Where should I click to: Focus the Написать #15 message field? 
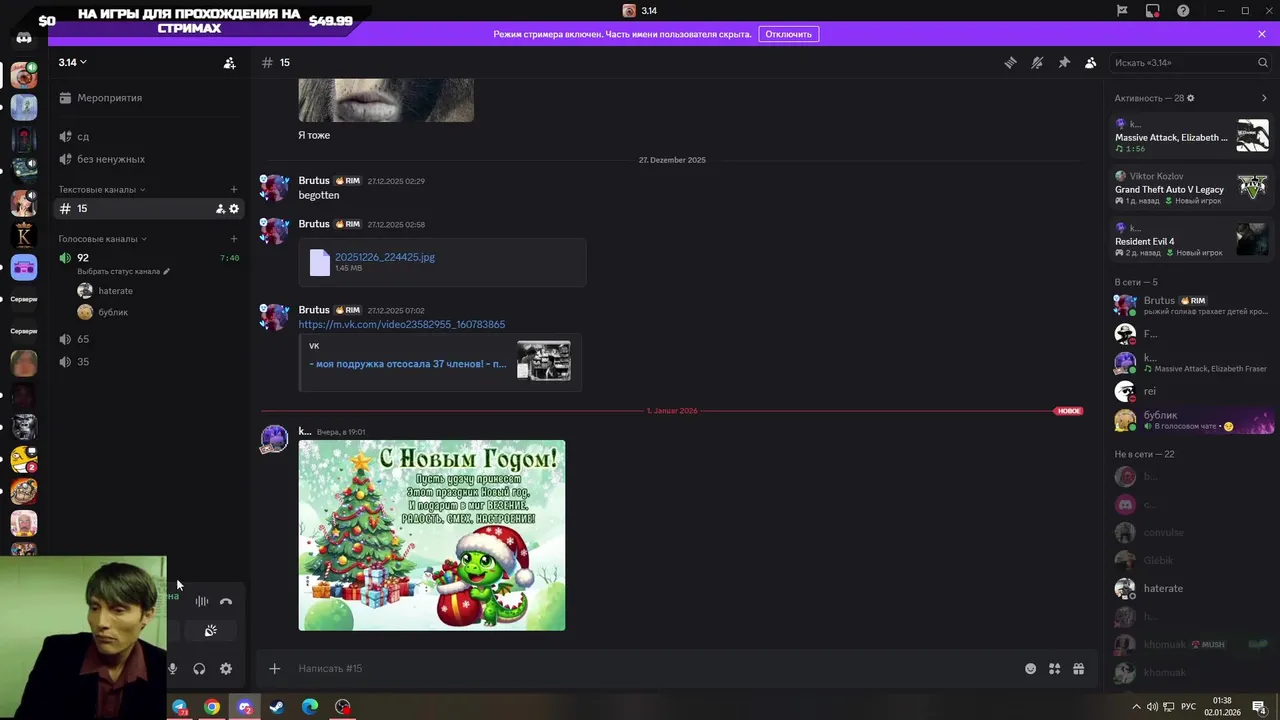coord(650,669)
